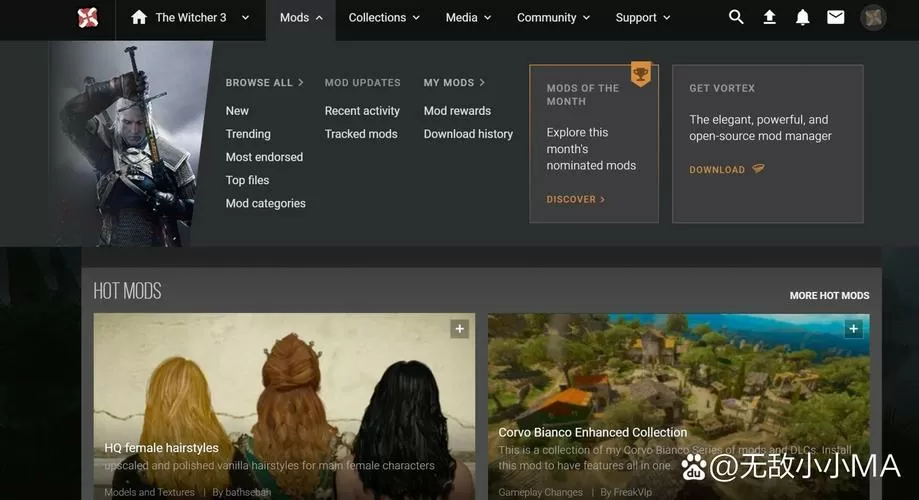This screenshot has height=500, width=919.
Task: Collapse the Mods menu
Action: [x=301, y=18]
